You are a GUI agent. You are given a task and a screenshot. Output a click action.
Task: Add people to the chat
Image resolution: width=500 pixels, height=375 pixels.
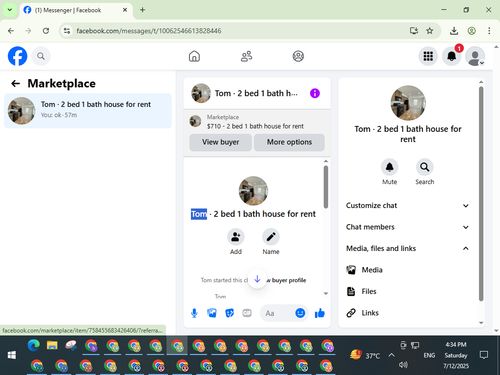click(x=236, y=237)
